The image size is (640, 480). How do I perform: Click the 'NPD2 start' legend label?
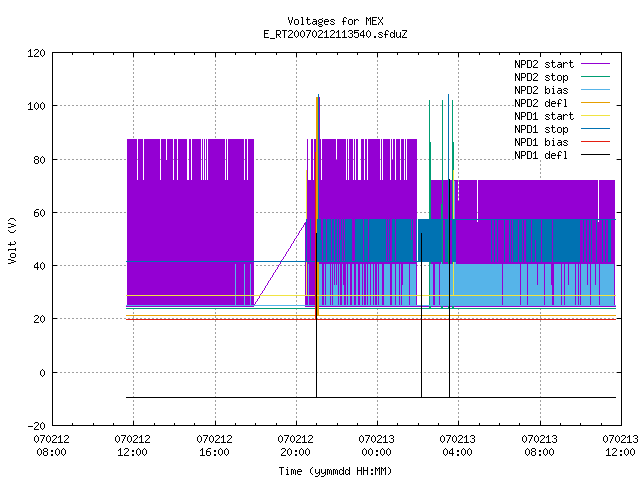pos(544,64)
